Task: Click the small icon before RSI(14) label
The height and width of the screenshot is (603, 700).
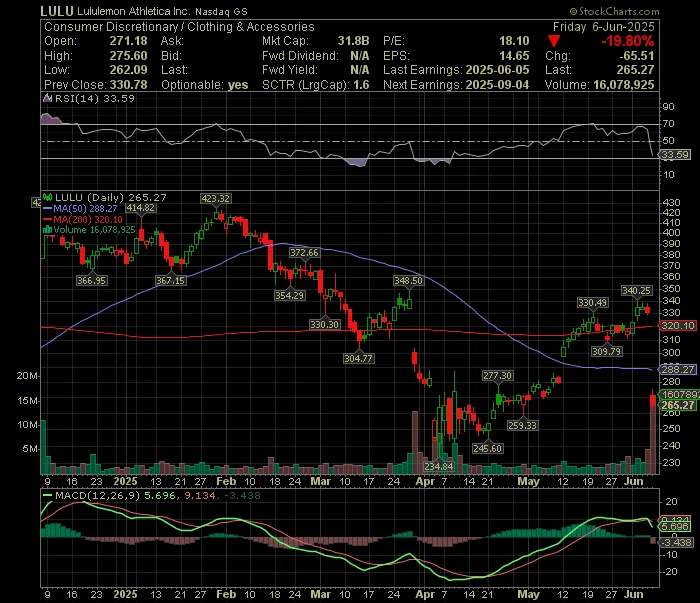Action: [x=47, y=98]
